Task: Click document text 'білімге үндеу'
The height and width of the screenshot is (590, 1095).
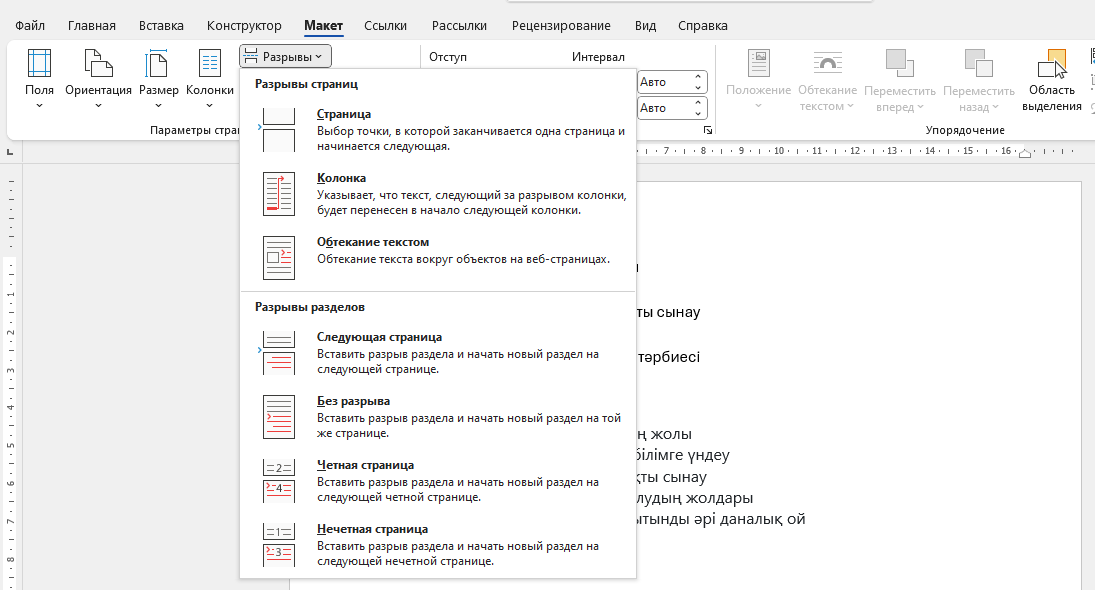Action: (683, 456)
